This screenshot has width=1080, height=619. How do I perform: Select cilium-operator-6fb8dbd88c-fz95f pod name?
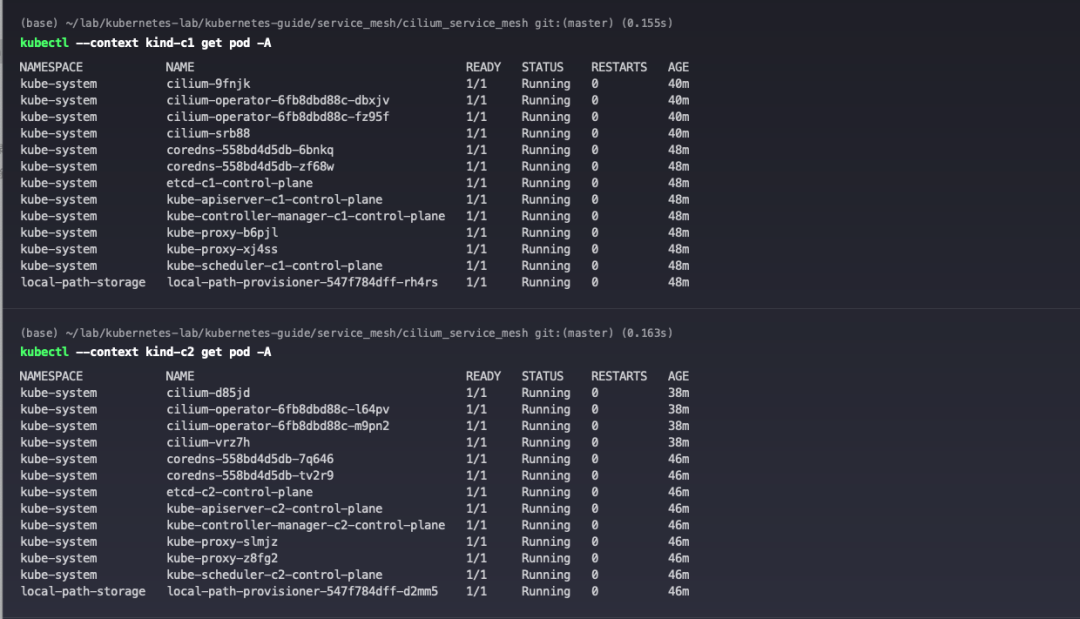click(278, 117)
